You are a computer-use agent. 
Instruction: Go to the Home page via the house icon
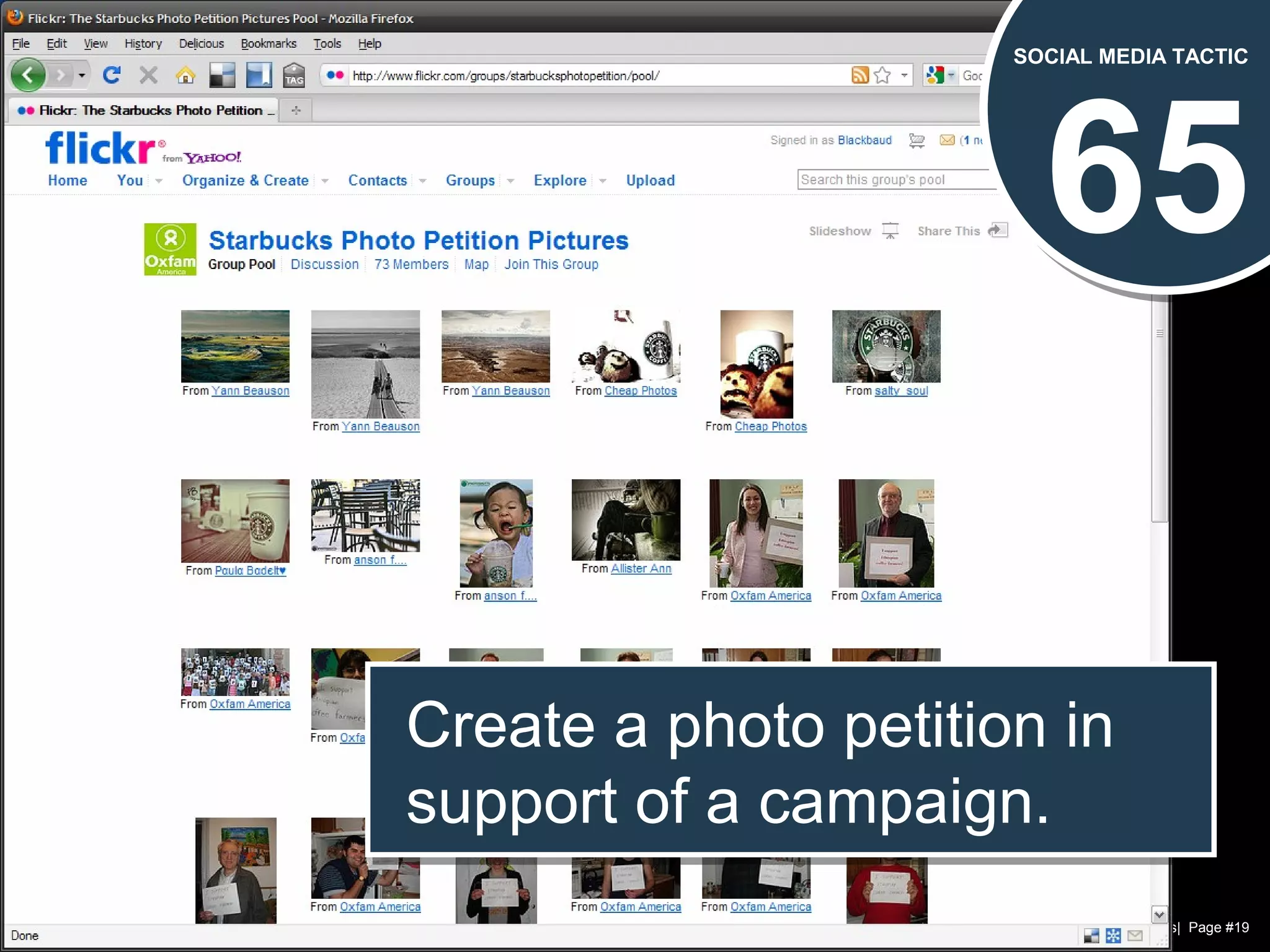pos(185,76)
